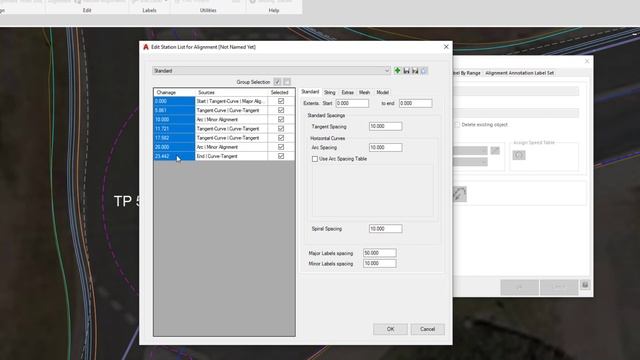640x360 pixels.
Task: Select chainage cell 0.000
Action: click(174, 101)
